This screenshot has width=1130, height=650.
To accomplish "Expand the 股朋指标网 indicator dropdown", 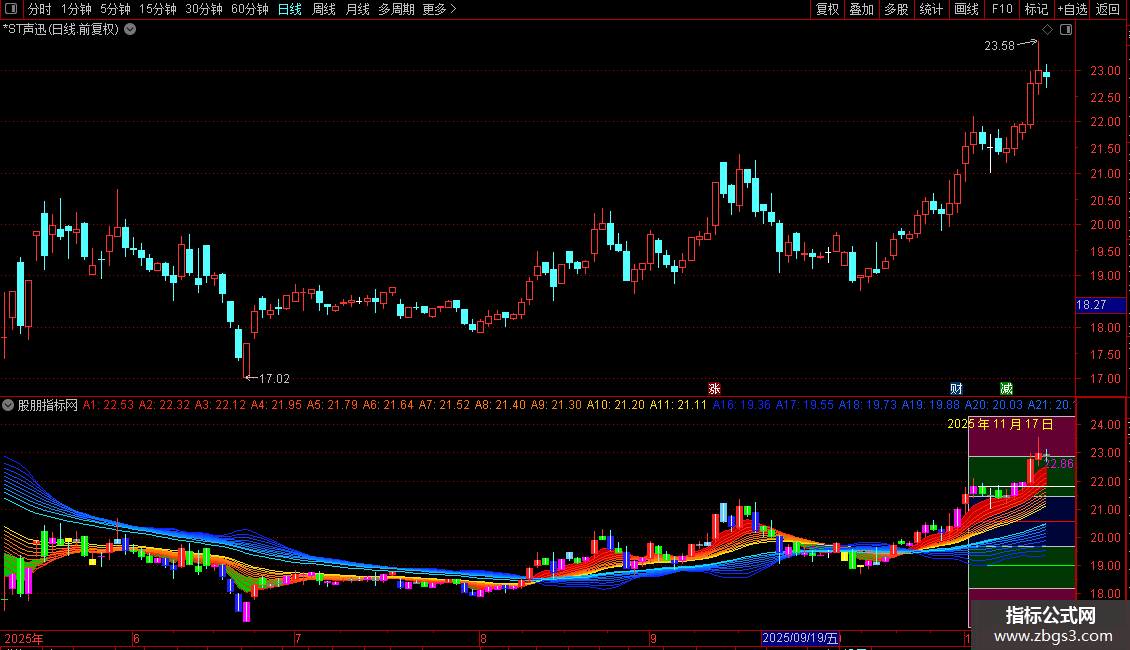I will [8, 405].
